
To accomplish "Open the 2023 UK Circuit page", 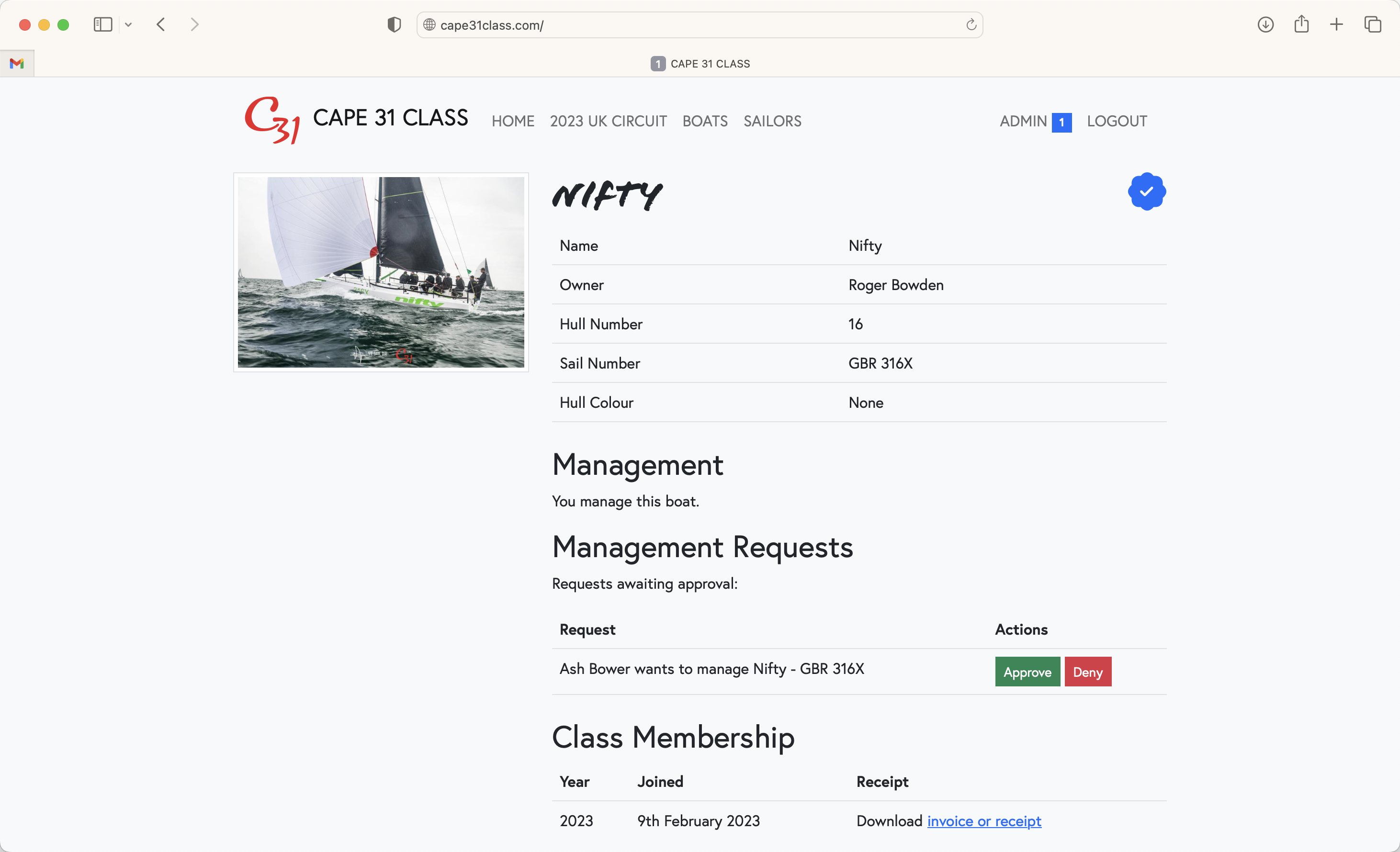I will [608, 121].
